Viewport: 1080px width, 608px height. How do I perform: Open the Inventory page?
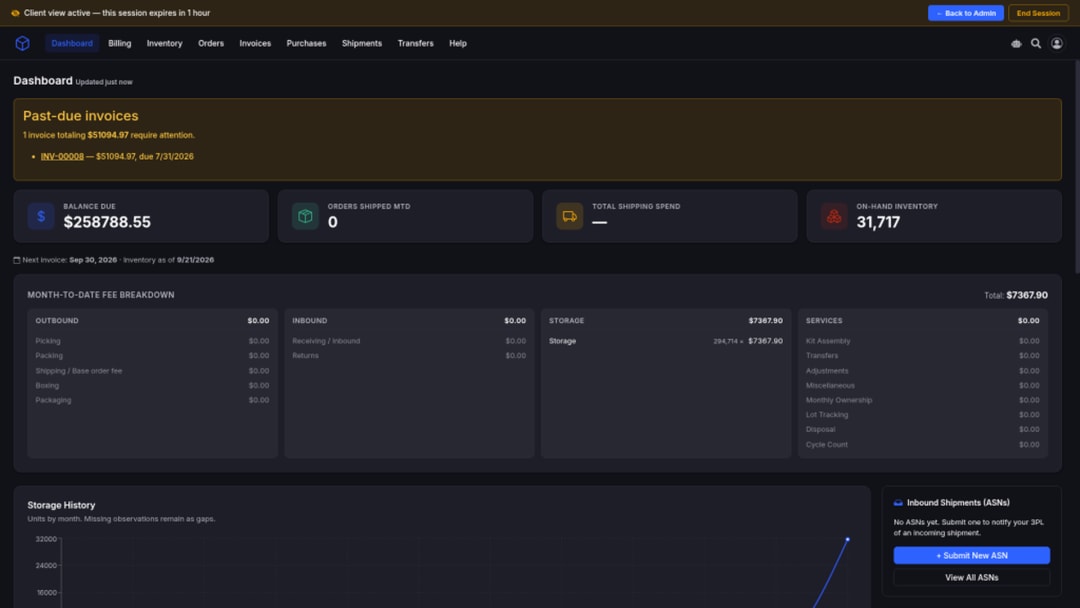point(165,43)
